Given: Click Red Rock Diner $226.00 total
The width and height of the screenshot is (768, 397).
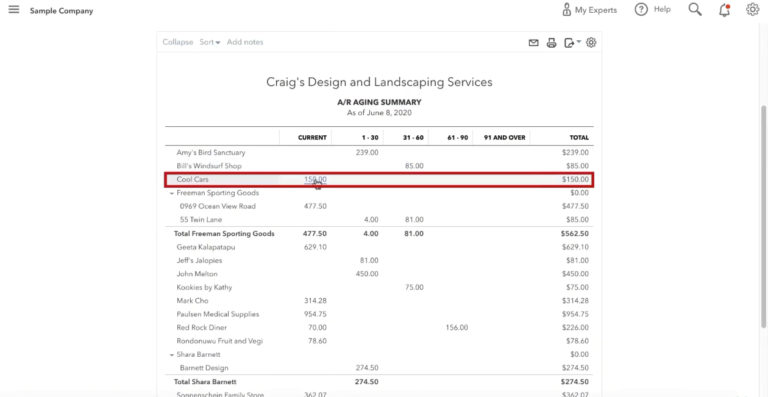Looking at the screenshot, I should [x=576, y=327].
